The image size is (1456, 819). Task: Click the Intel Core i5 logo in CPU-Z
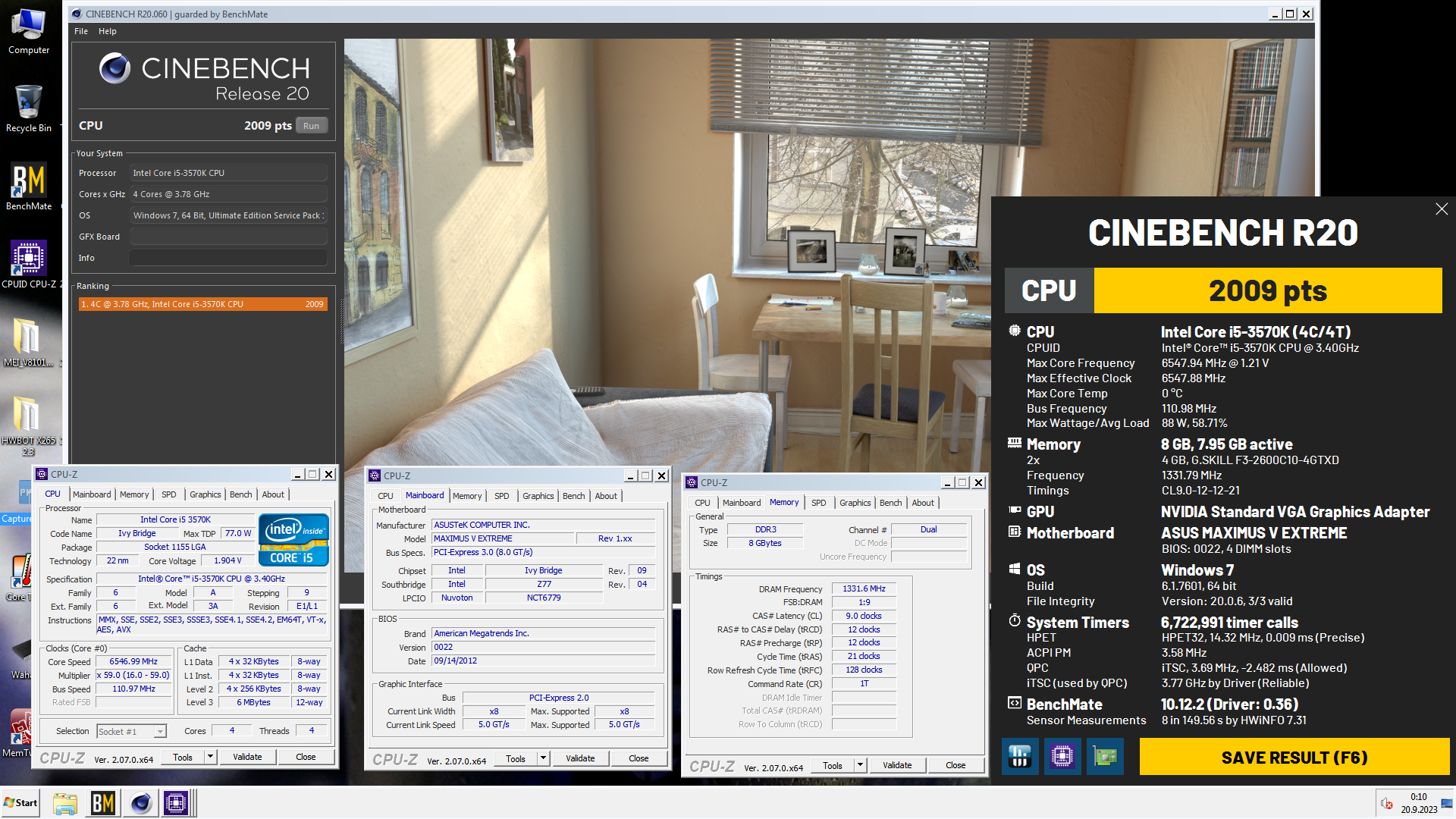click(x=293, y=539)
